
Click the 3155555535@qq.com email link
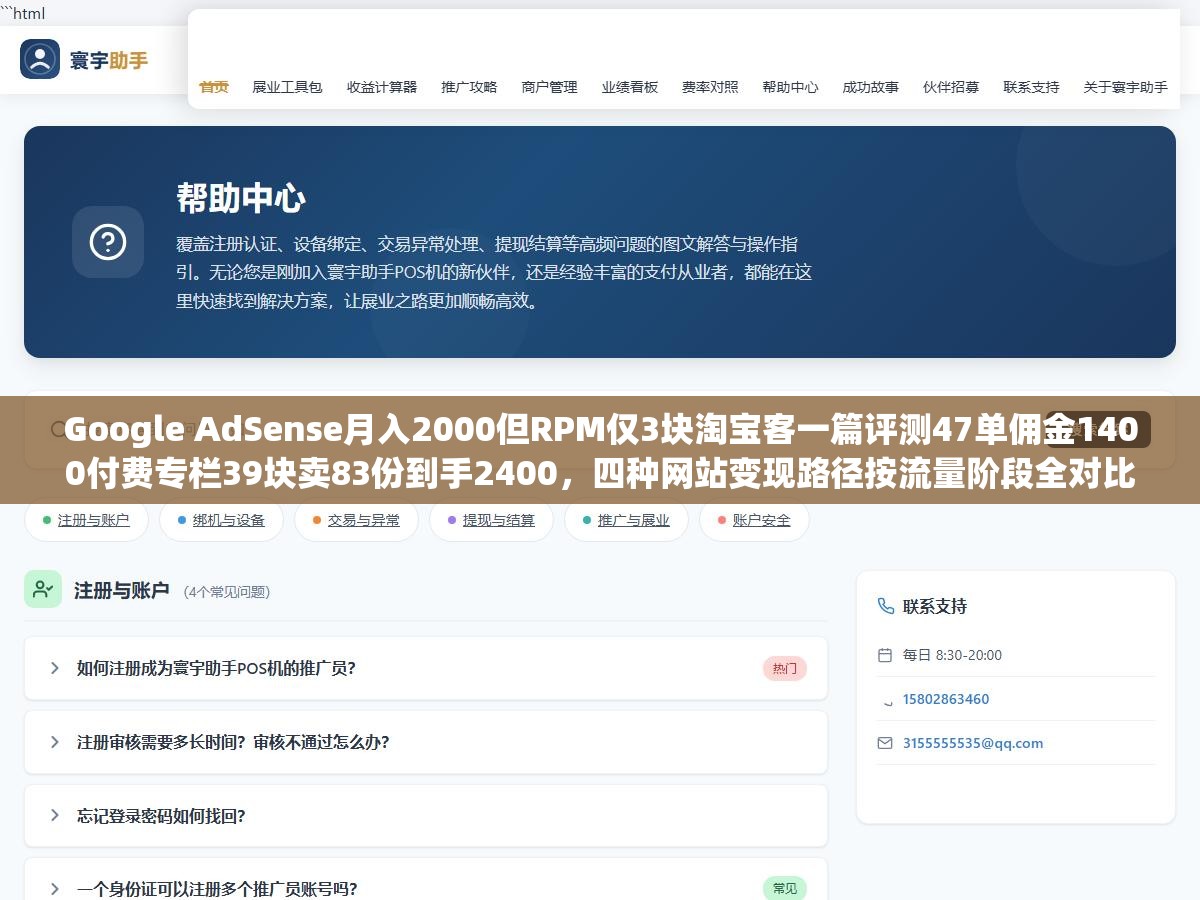973,743
